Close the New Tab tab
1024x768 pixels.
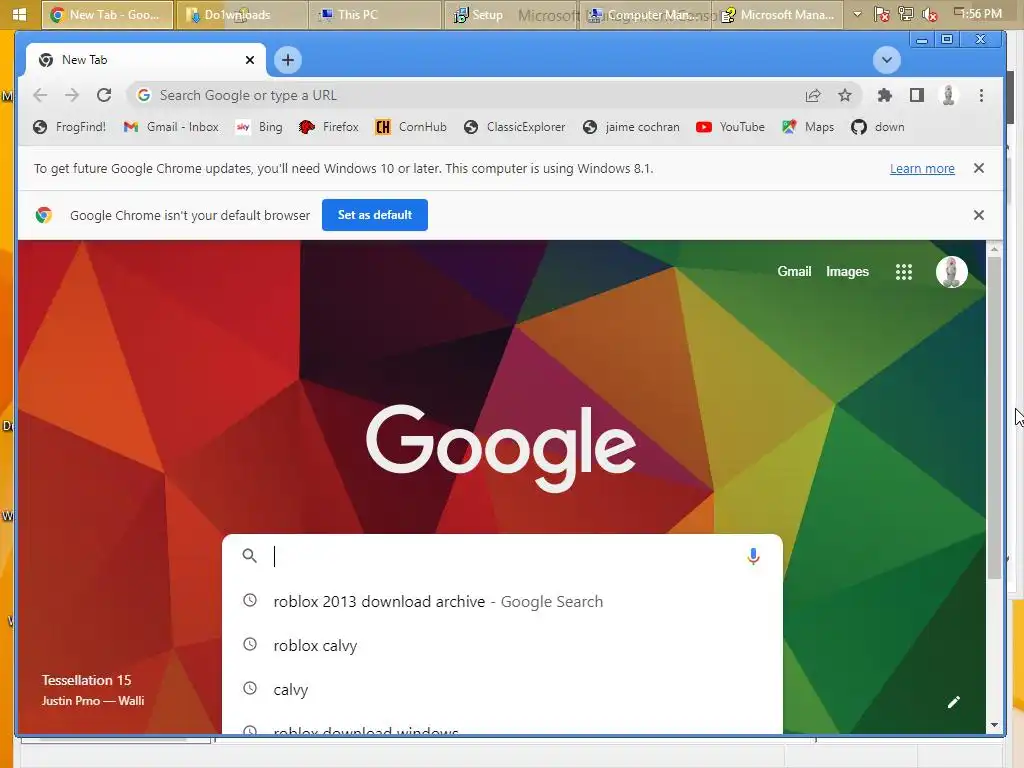[x=249, y=60]
